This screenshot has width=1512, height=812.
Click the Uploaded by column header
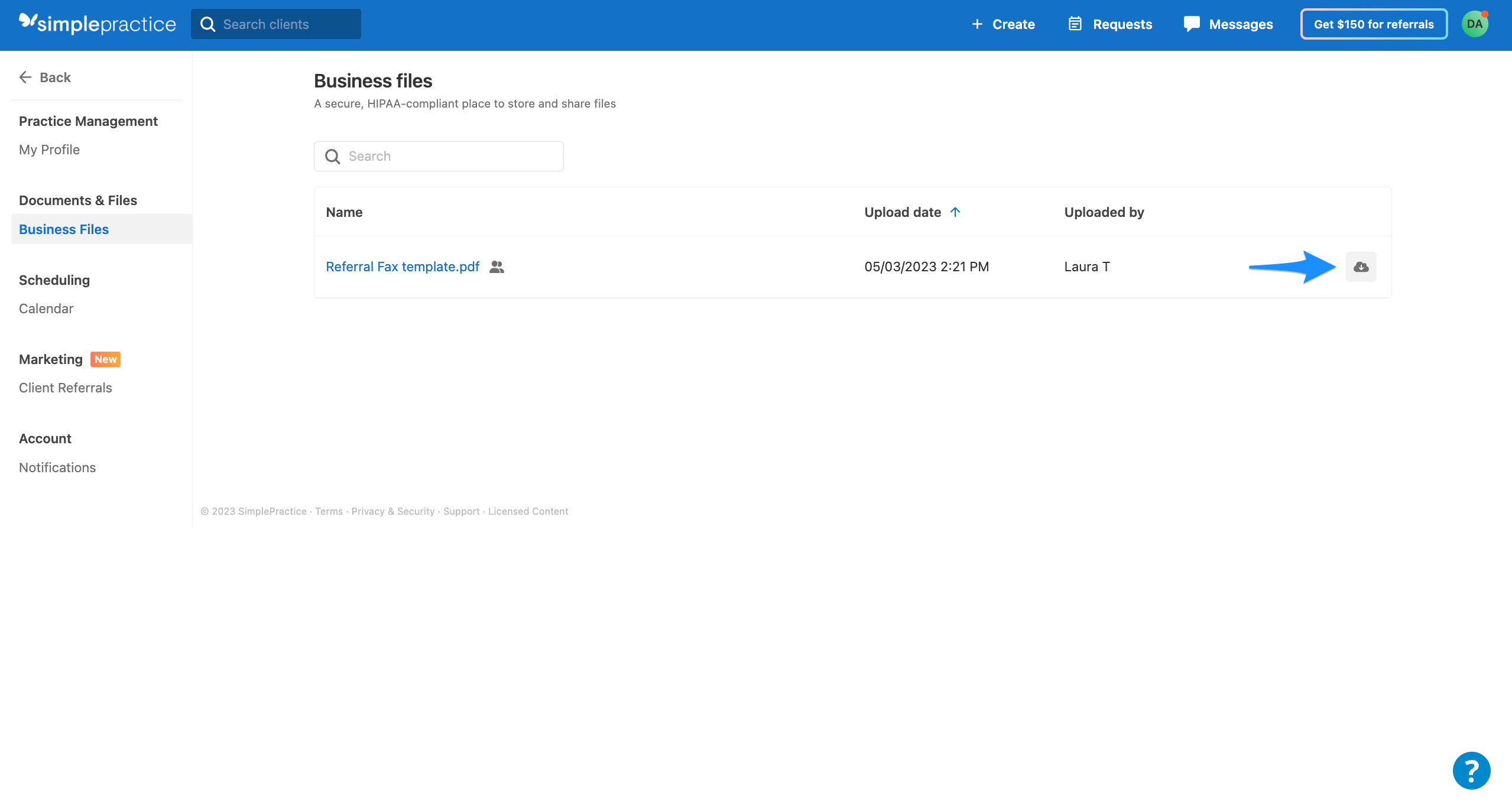tap(1104, 212)
